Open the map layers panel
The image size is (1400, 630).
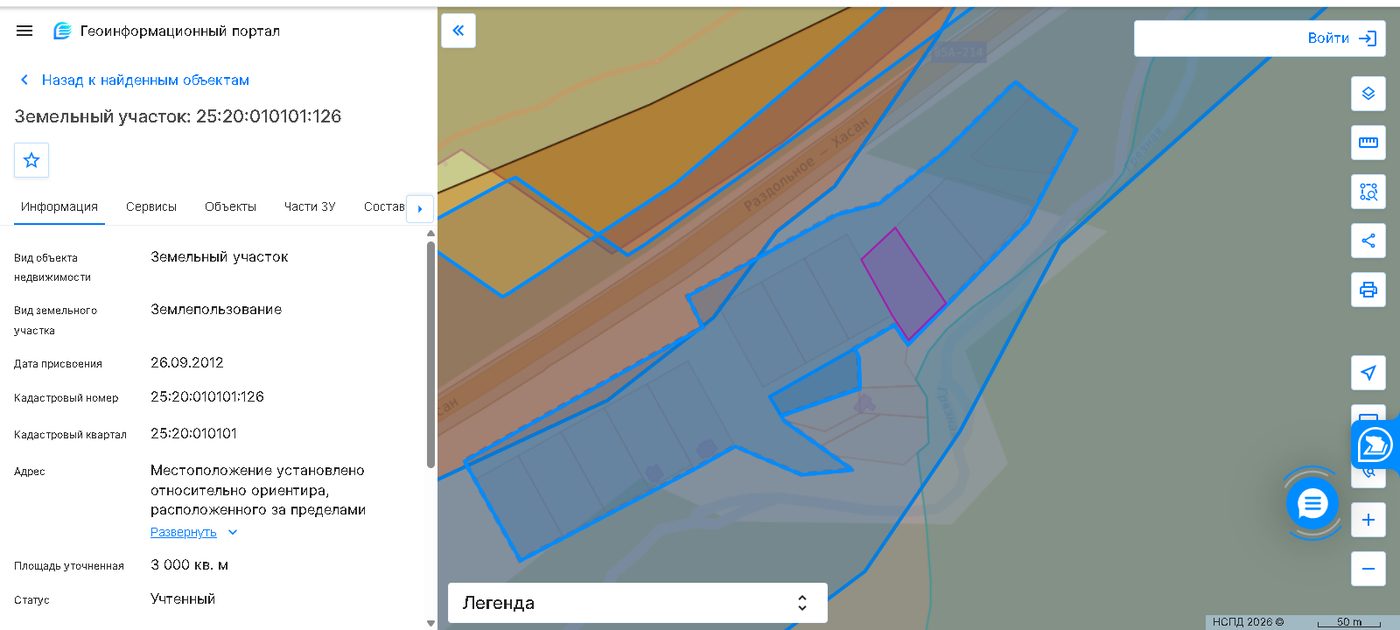1368,93
